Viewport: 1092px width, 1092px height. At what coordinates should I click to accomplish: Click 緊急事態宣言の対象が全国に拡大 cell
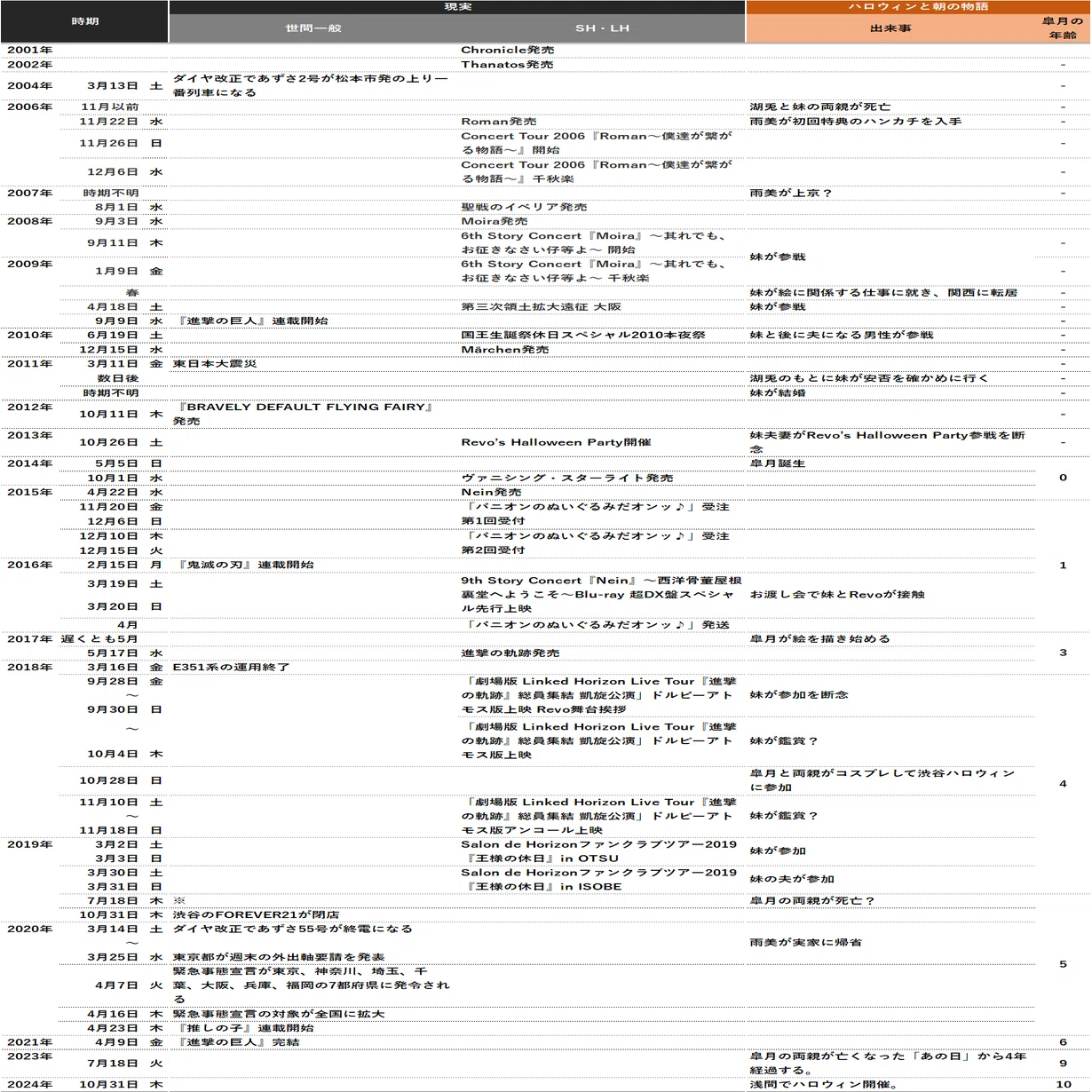pos(279,1014)
